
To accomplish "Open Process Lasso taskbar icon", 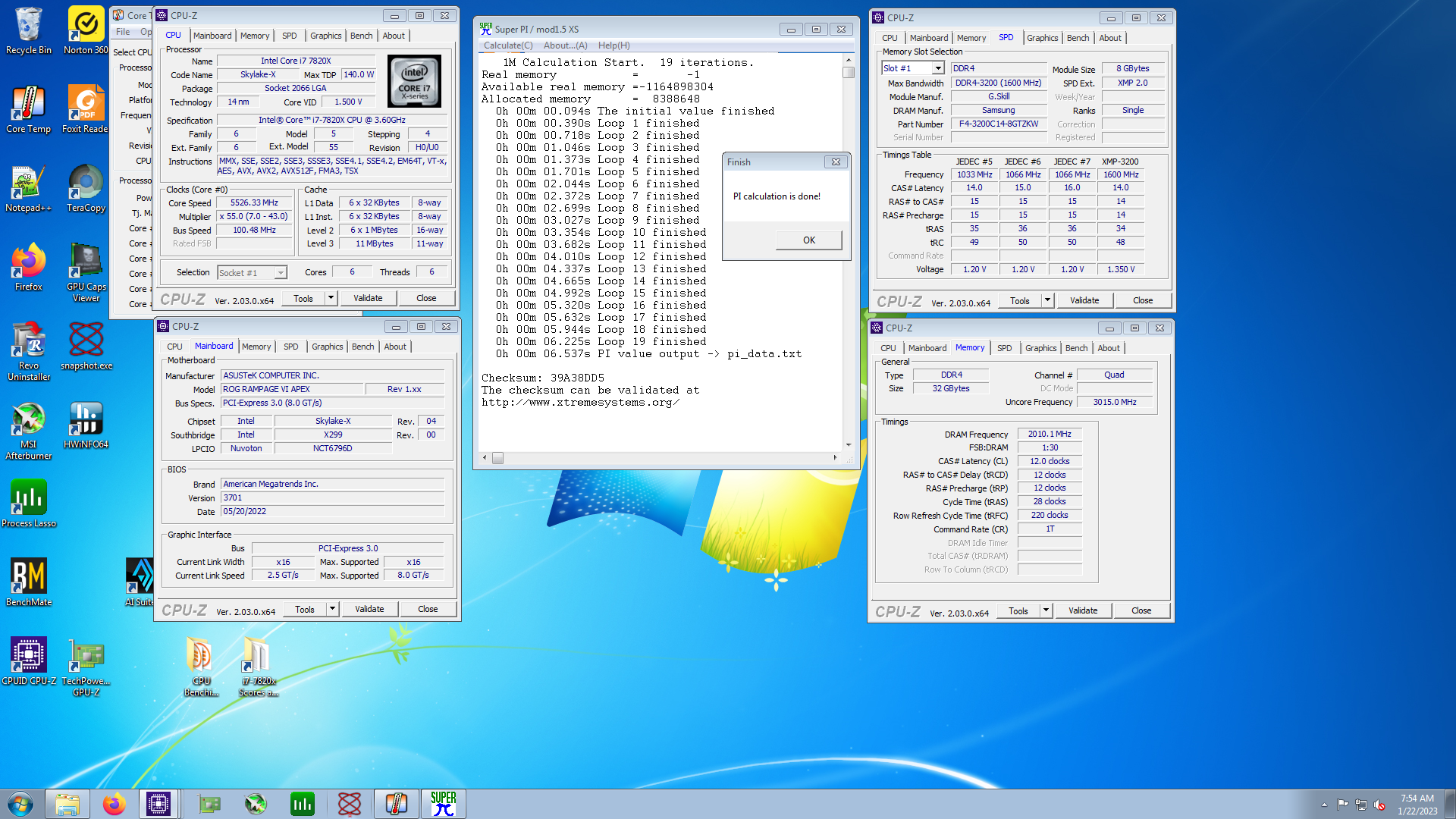I will 302,804.
